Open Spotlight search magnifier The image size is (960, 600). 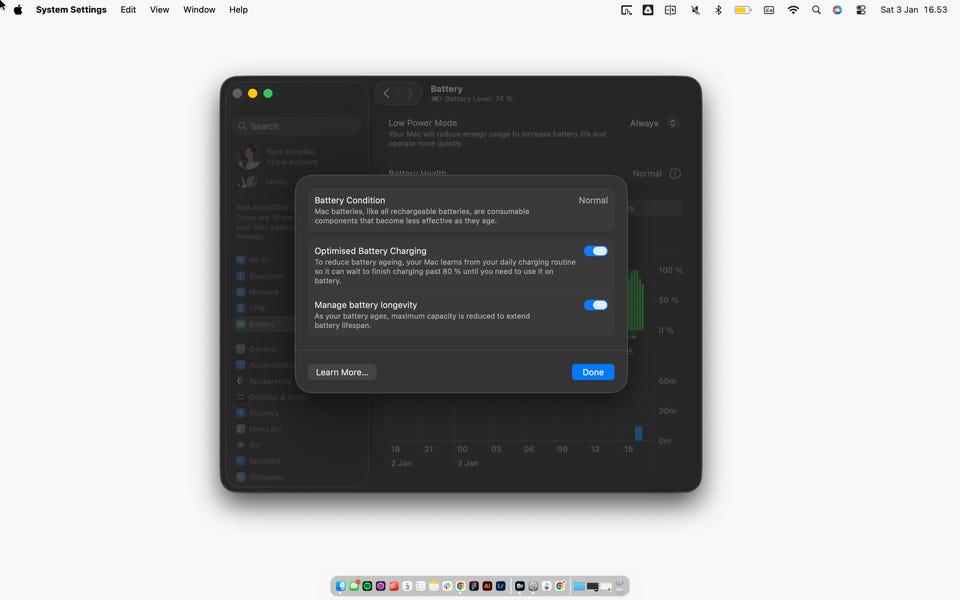816,10
